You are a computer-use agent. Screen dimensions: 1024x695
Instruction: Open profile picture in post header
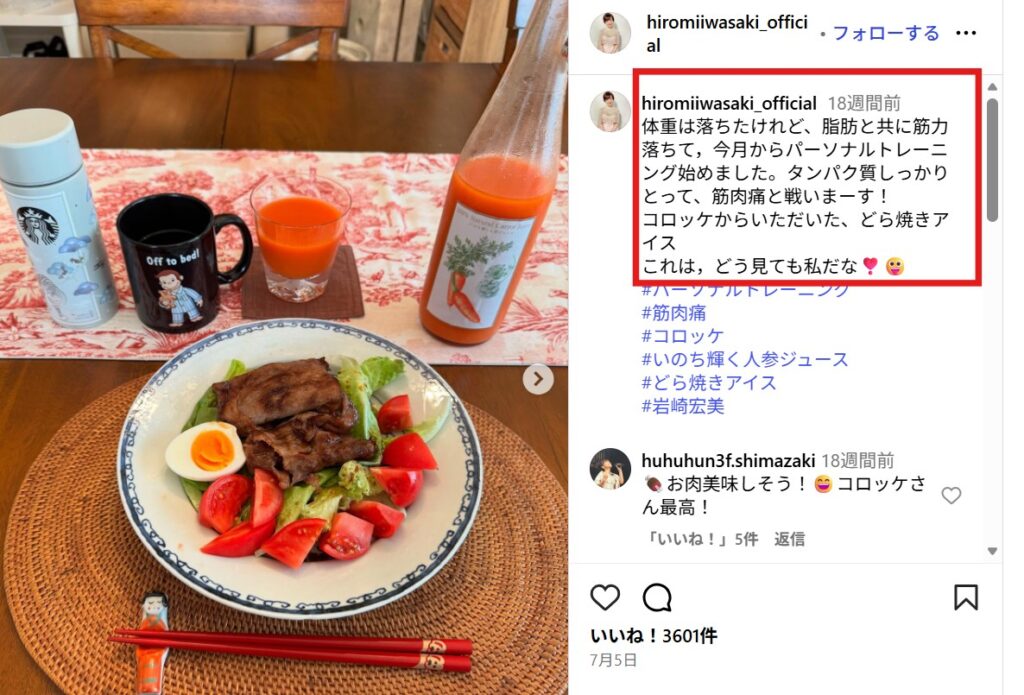click(610, 32)
